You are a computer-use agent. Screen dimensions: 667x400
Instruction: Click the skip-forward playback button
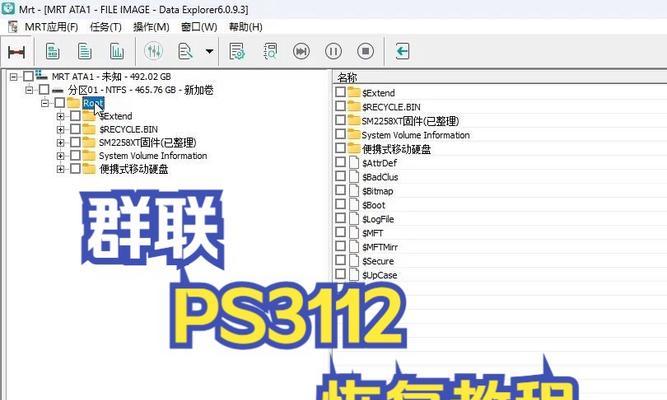[x=301, y=51]
